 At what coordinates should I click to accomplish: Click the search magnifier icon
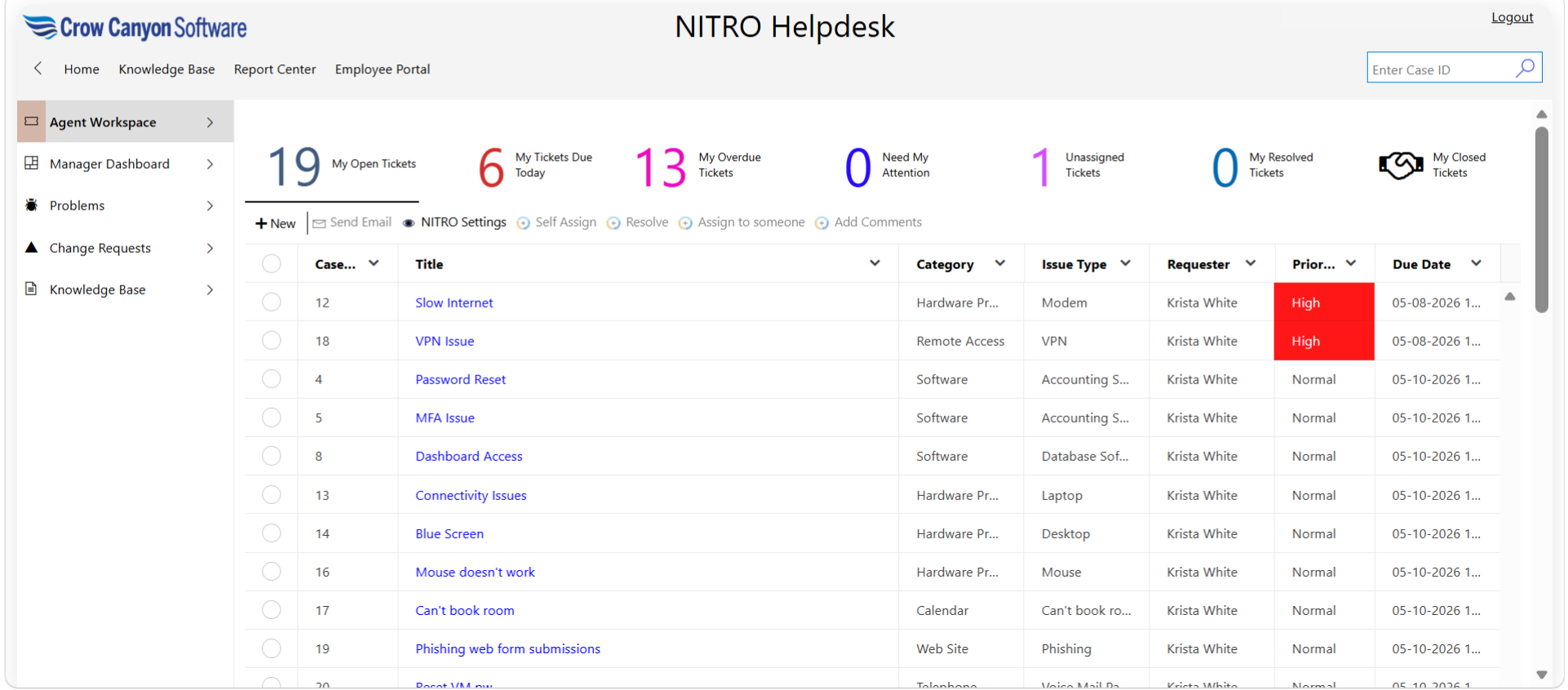pos(1524,68)
